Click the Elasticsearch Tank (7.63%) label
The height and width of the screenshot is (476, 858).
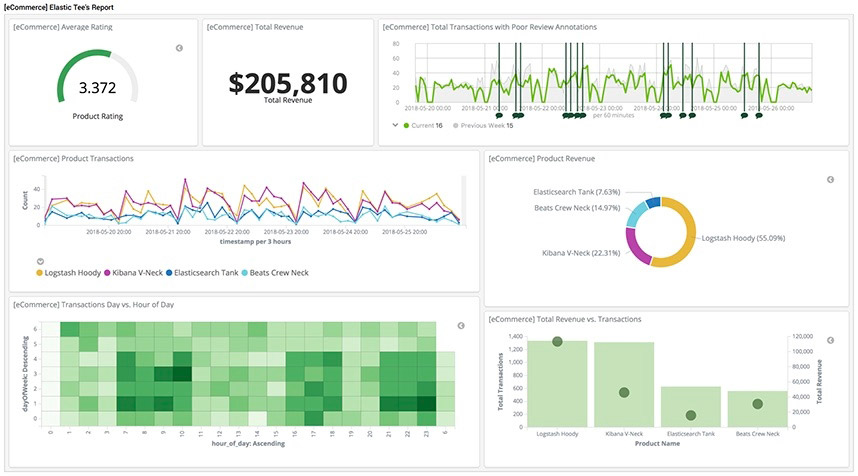coord(577,192)
